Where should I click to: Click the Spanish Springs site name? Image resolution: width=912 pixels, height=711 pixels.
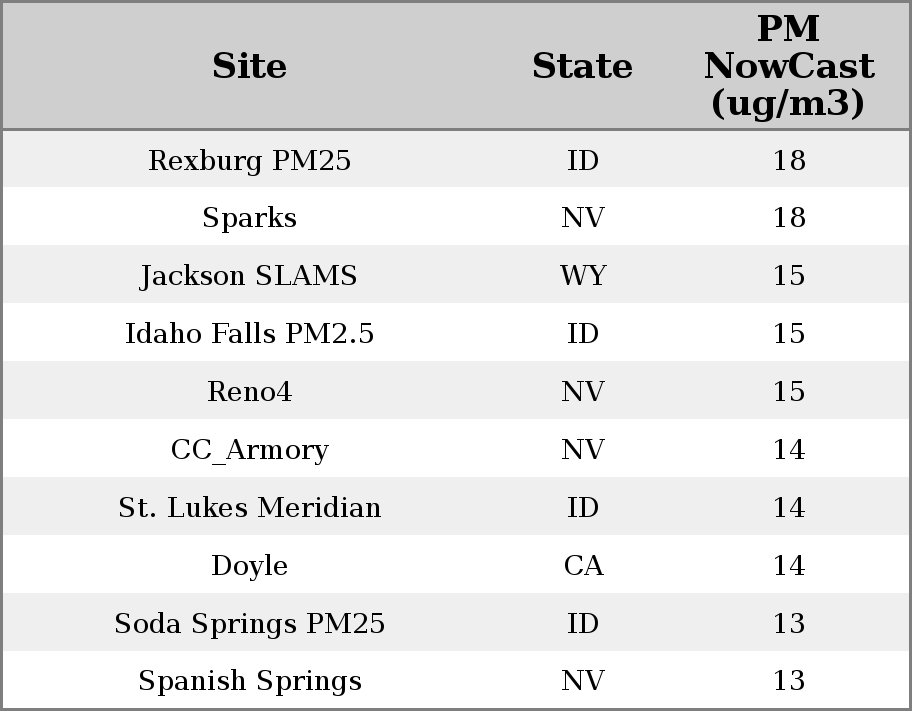[250, 681]
